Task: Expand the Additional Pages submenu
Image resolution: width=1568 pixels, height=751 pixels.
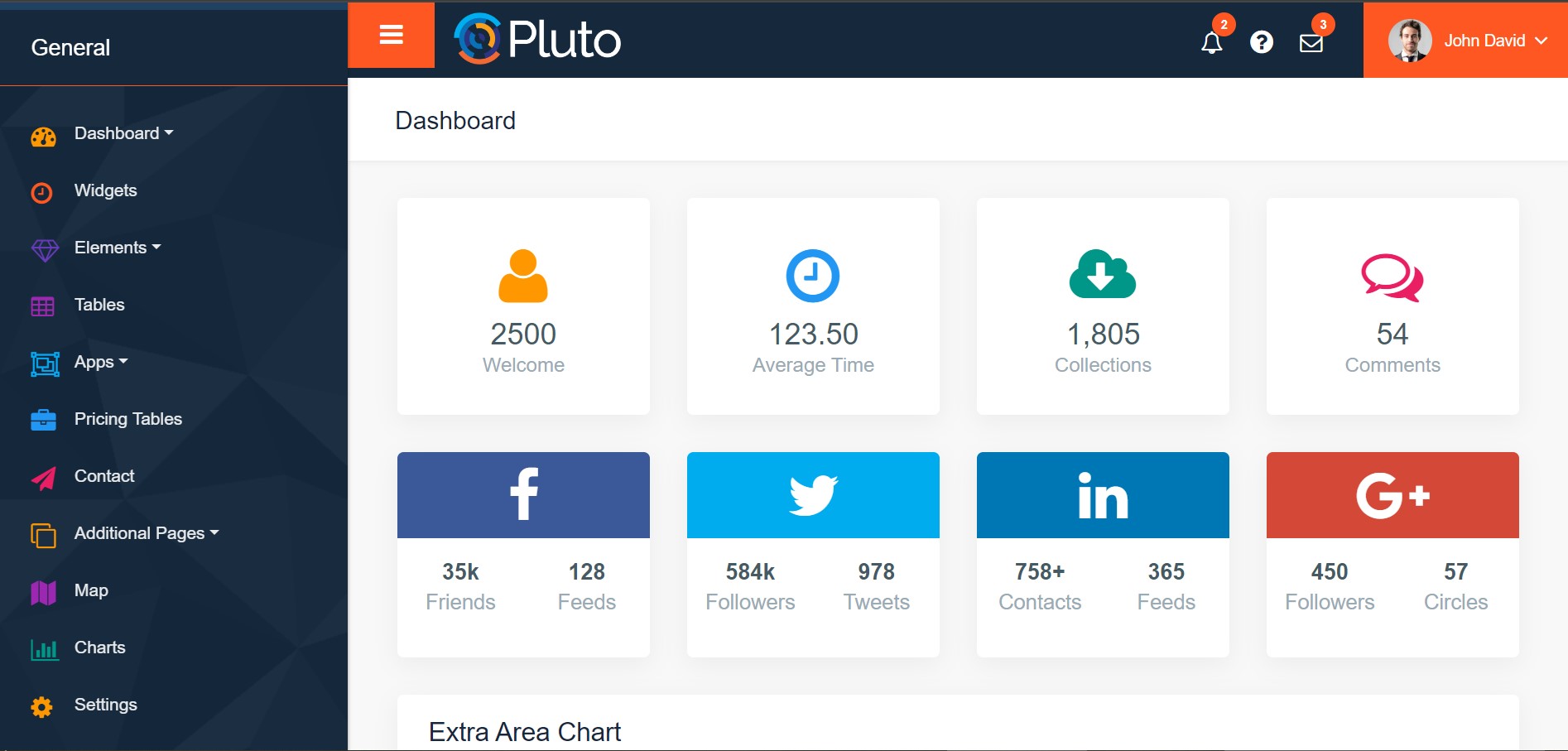Action: click(x=146, y=533)
